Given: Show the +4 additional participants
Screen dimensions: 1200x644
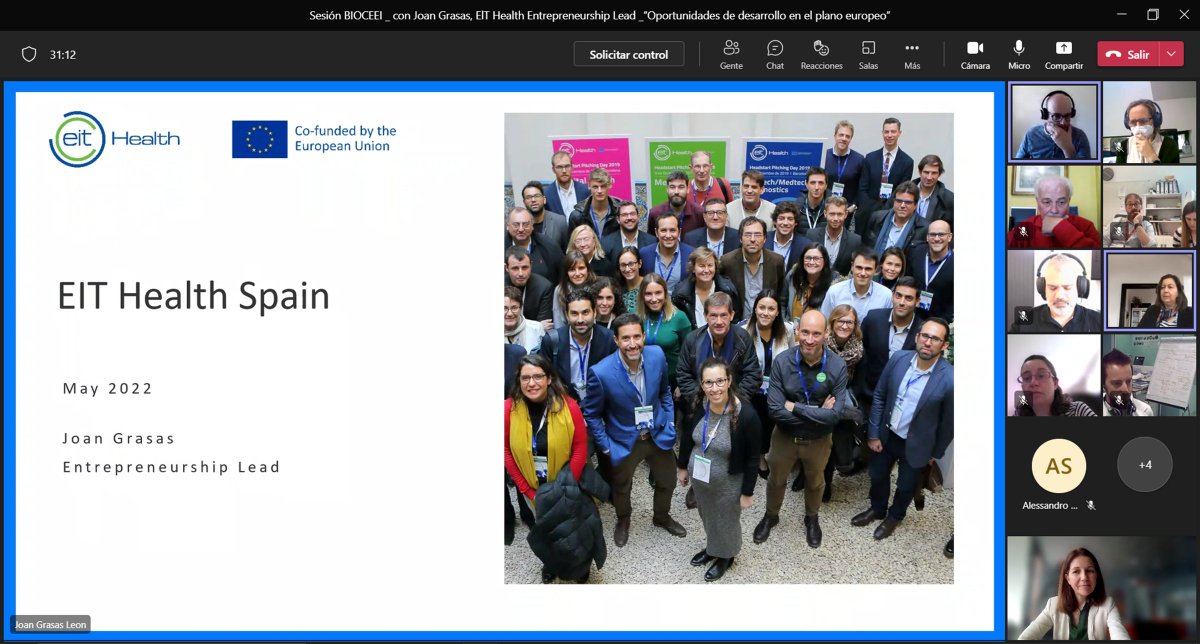Looking at the screenshot, I should click(x=1144, y=465).
